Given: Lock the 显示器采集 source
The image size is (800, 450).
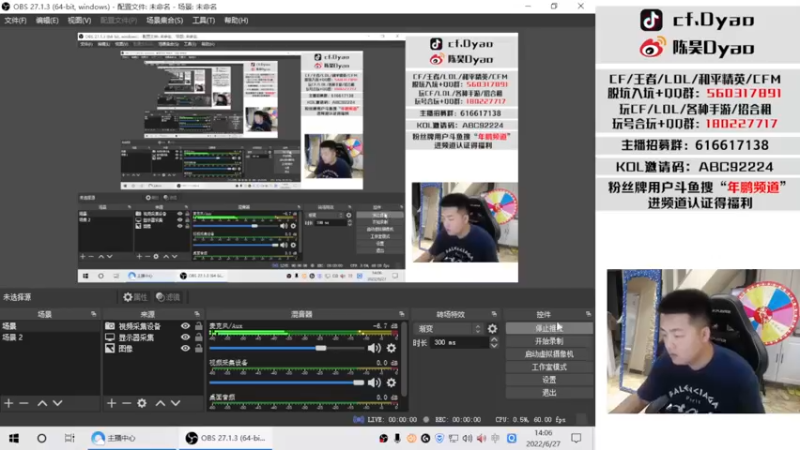Looking at the screenshot, I should [x=198, y=337].
